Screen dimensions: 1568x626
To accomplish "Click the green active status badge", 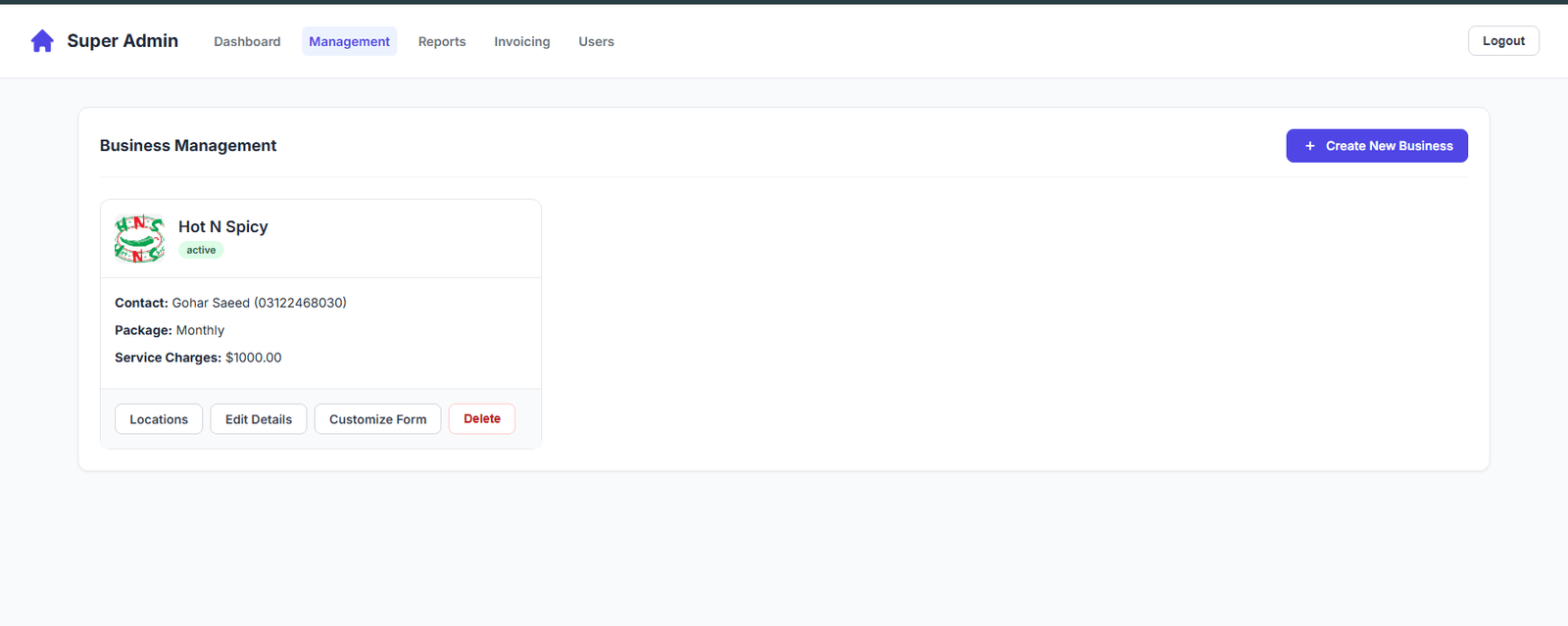I will (x=201, y=250).
